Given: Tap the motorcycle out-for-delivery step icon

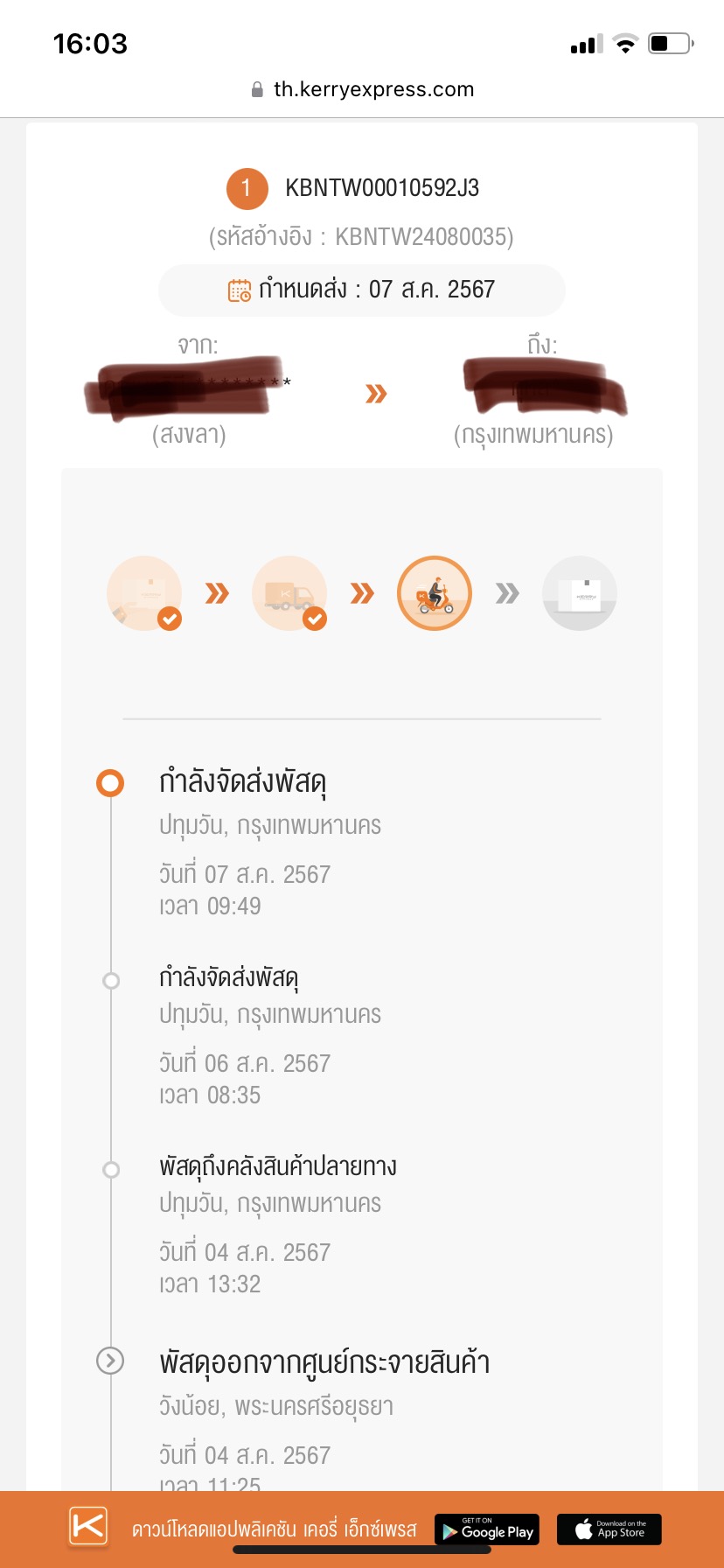Looking at the screenshot, I should pyautogui.click(x=435, y=593).
